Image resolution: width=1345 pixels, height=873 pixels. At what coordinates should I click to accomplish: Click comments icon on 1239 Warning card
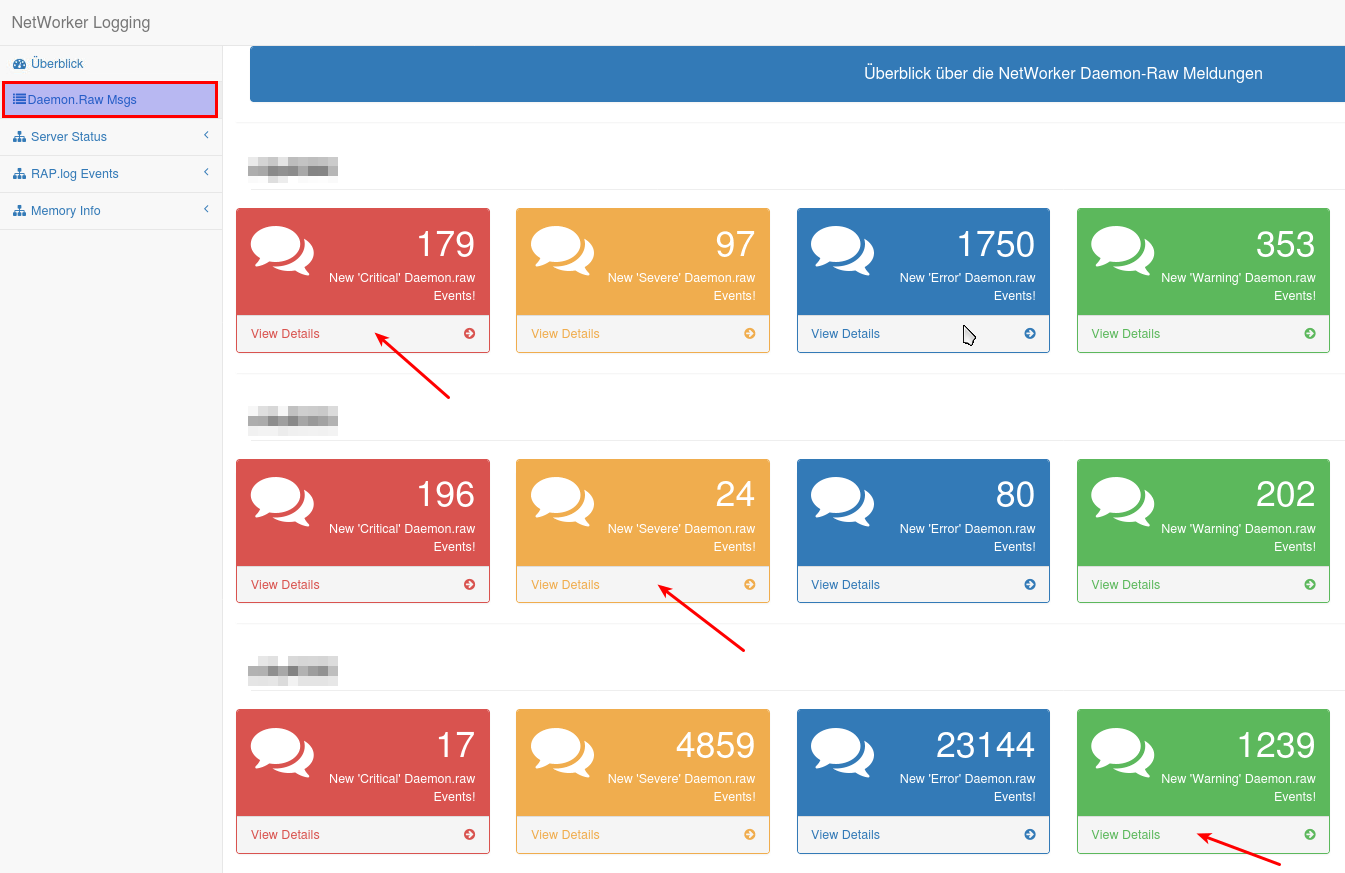tap(1122, 751)
